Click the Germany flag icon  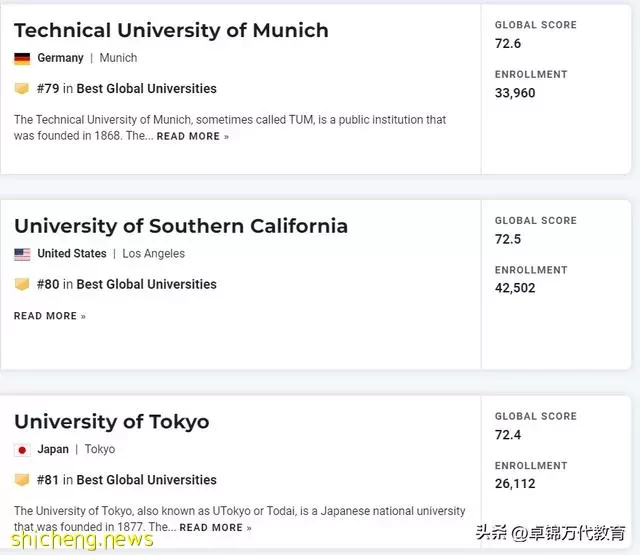coord(22,59)
